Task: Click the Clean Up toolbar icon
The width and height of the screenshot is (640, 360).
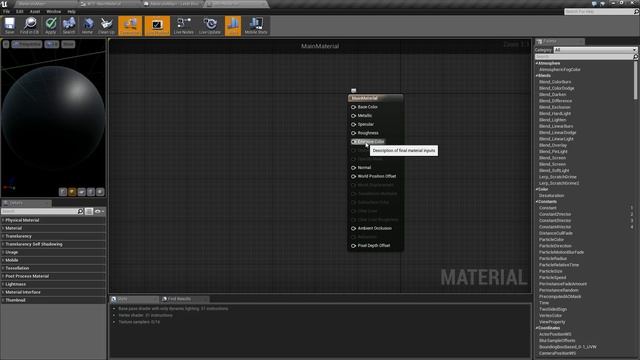Action: coord(107,26)
